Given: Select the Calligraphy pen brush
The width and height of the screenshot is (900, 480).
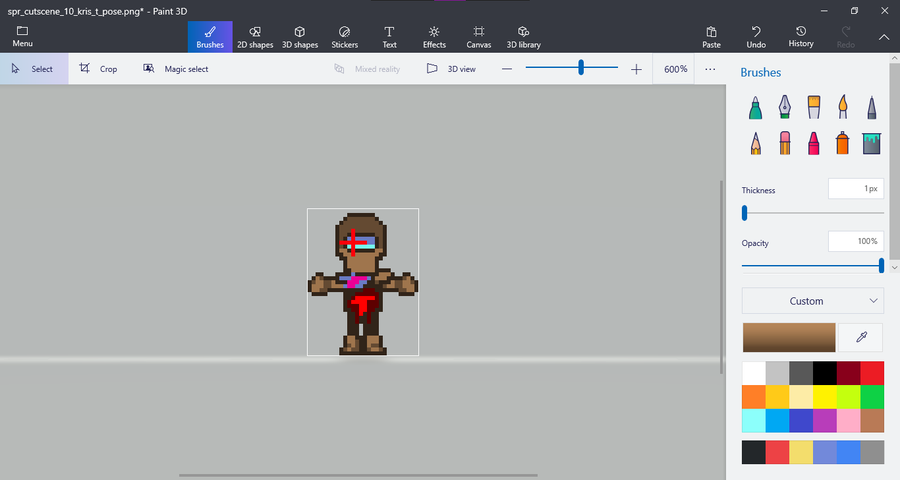Looking at the screenshot, I should point(785,107).
